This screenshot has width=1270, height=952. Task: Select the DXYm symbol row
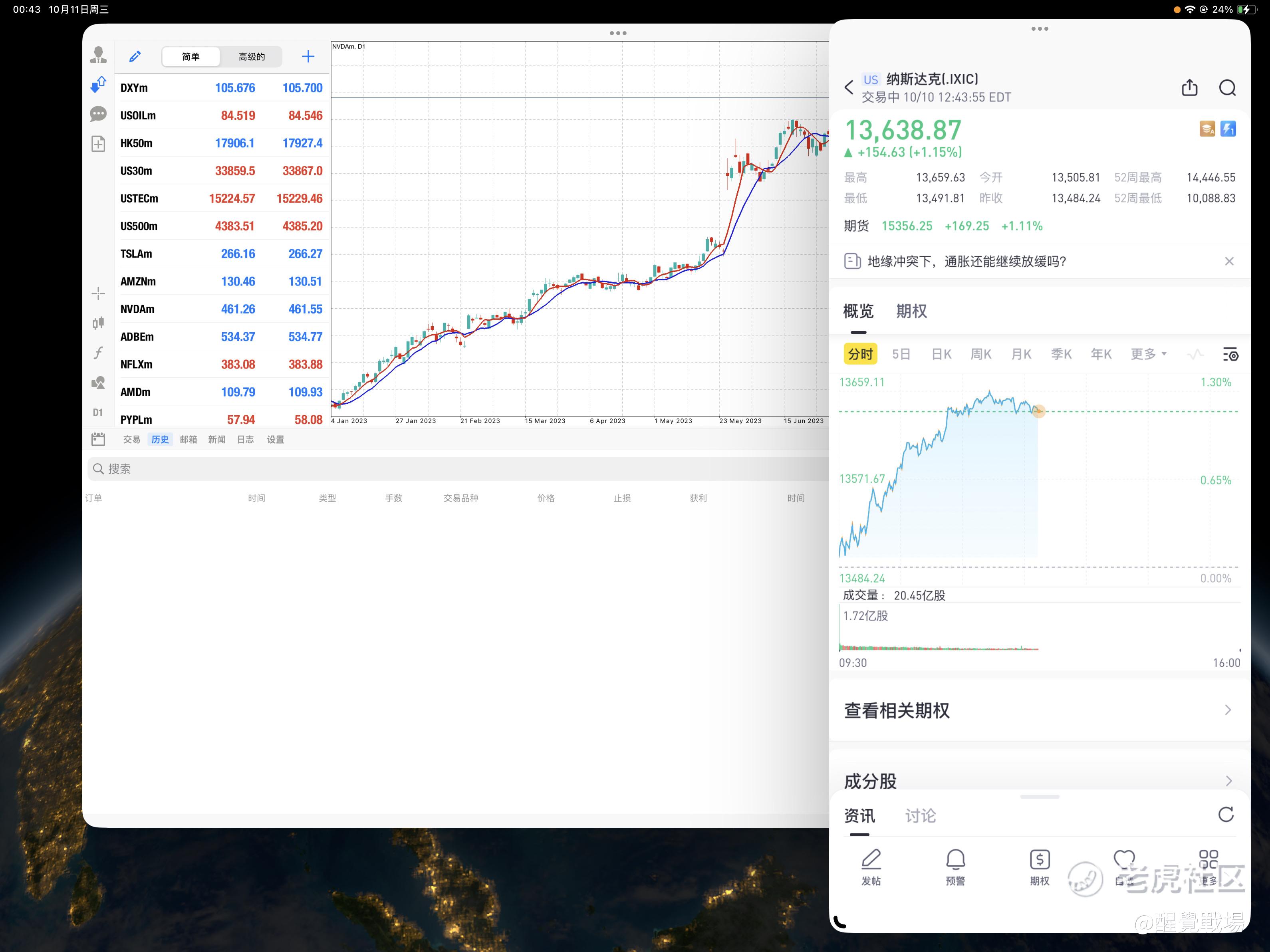click(222, 88)
